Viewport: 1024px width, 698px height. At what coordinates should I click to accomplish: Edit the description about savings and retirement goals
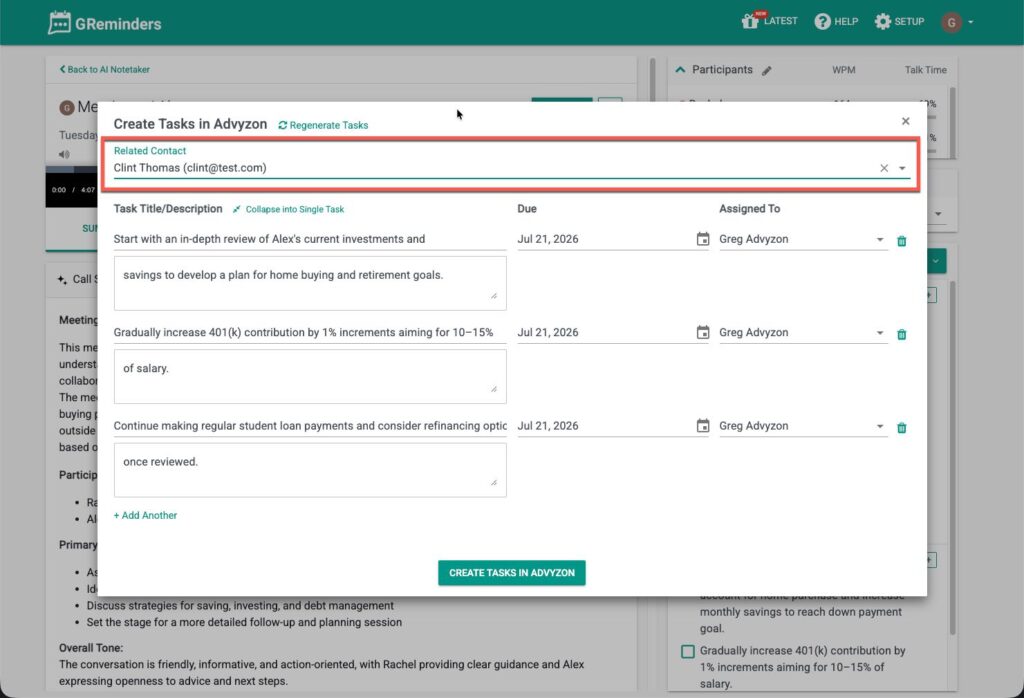[310, 283]
